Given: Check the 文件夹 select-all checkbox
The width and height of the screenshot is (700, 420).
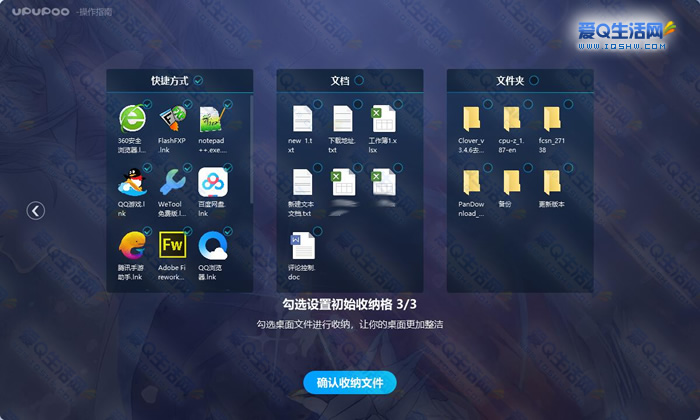Looking at the screenshot, I should click(534, 80).
